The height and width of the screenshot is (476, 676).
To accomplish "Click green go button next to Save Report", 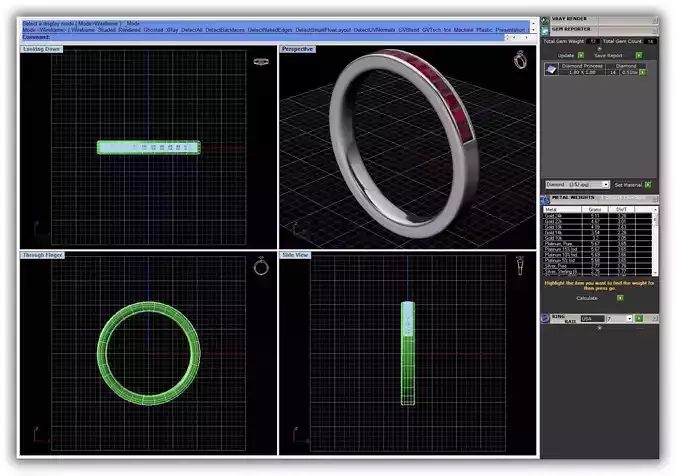I will tap(639, 55).
